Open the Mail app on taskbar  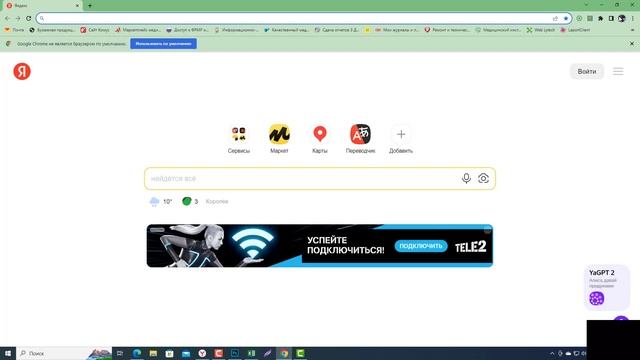pyautogui.click(x=186, y=353)
